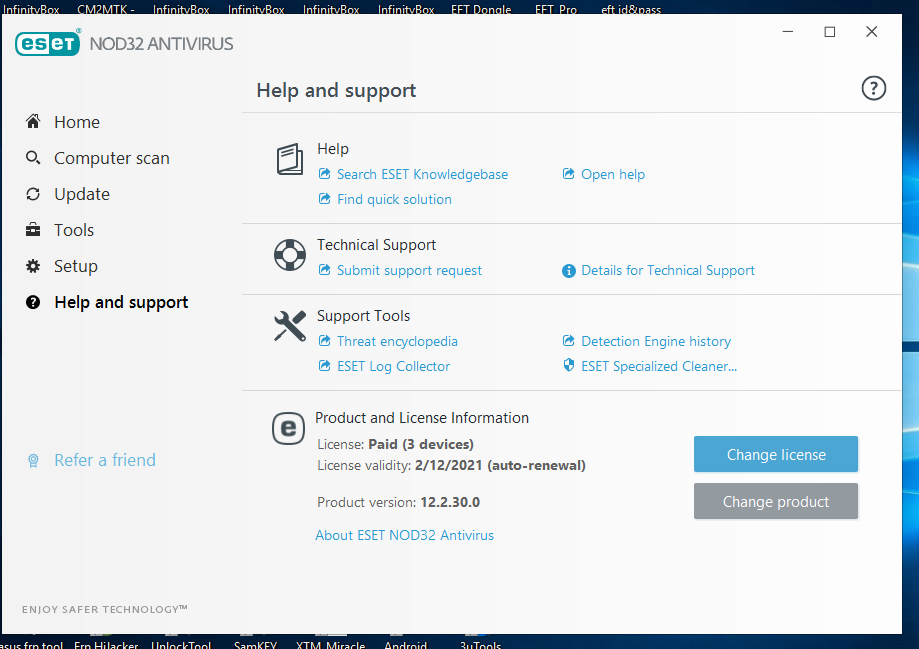Click the Change product button
The width and height of the screenshot is (919, 649).
coord(776,501)
